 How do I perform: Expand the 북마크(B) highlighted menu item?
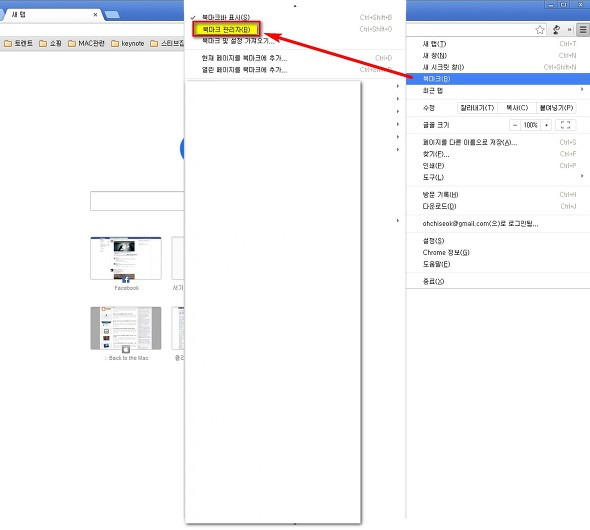tap(498, 79)
